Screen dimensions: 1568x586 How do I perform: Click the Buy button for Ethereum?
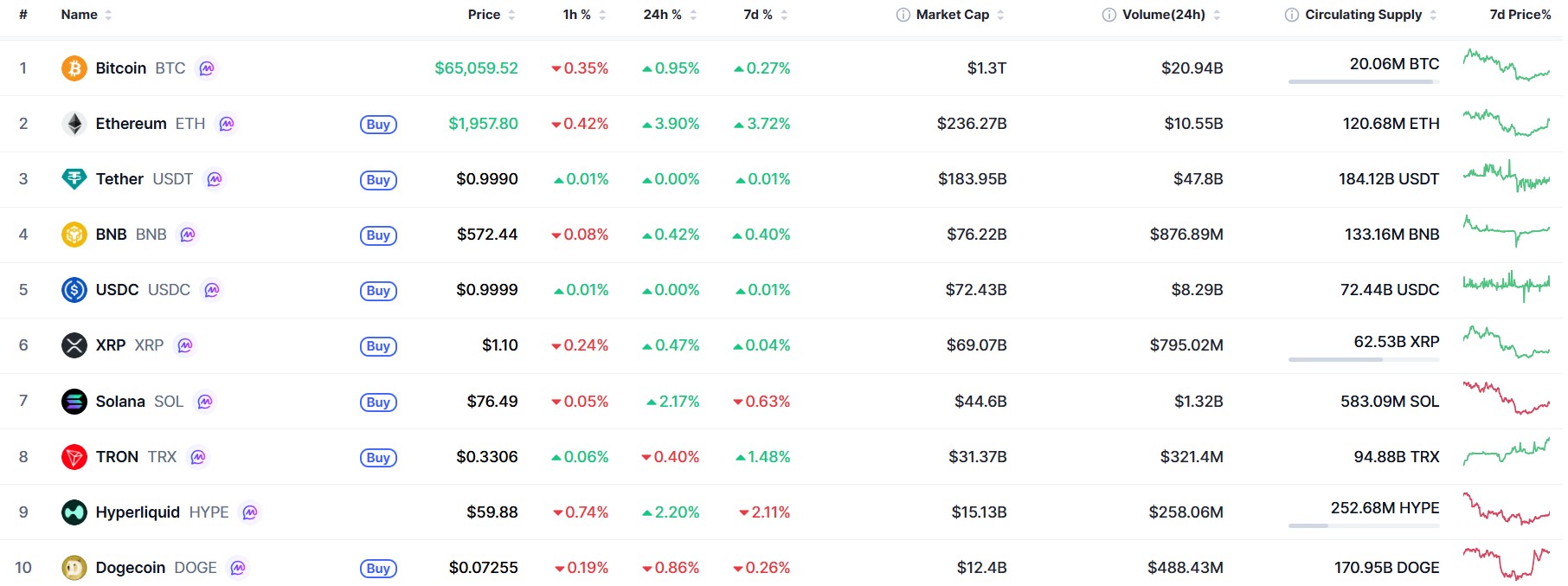[378, 125]
